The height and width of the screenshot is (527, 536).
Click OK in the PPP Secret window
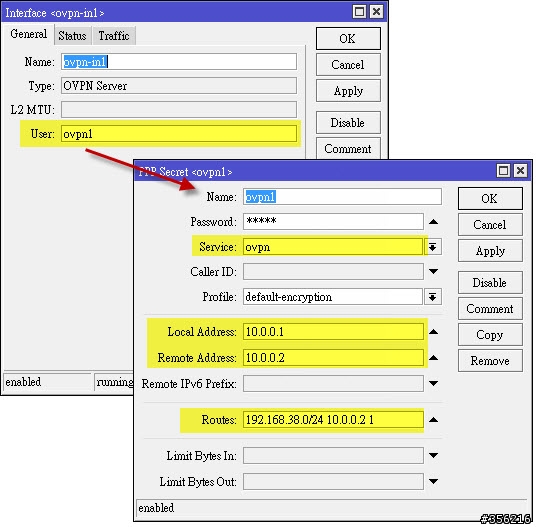(490, 198)
